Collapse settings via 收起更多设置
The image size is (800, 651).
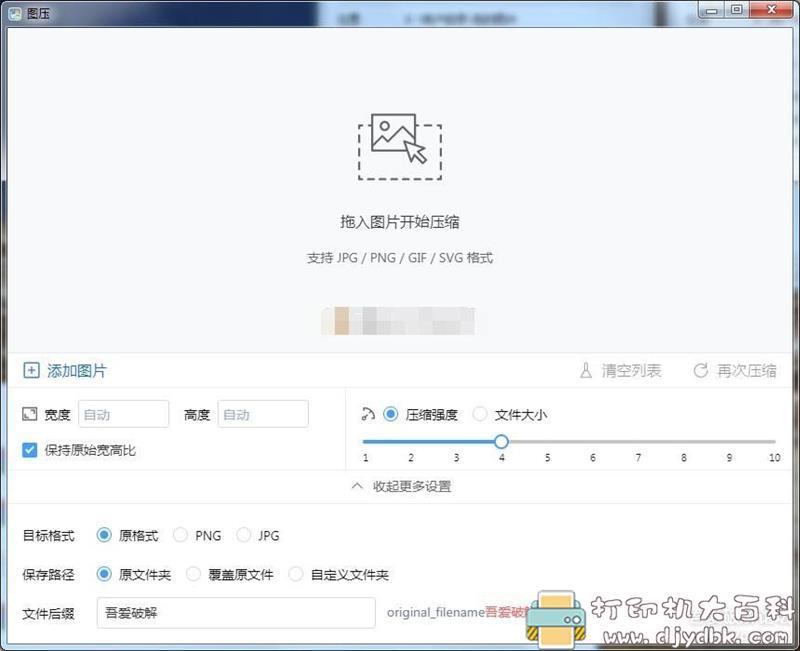[402, 486]
